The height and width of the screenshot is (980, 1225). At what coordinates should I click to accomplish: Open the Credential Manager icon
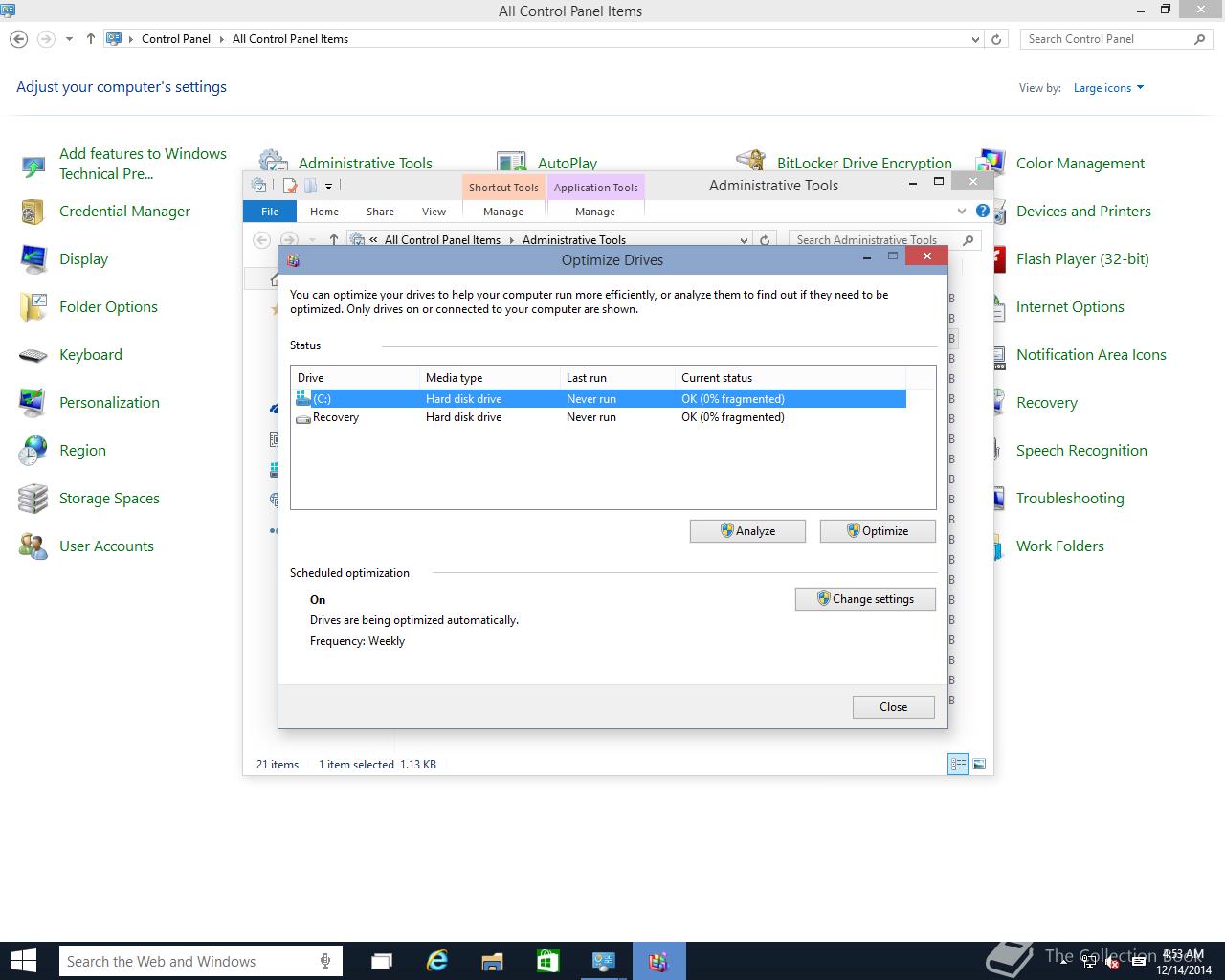point(33,212)
